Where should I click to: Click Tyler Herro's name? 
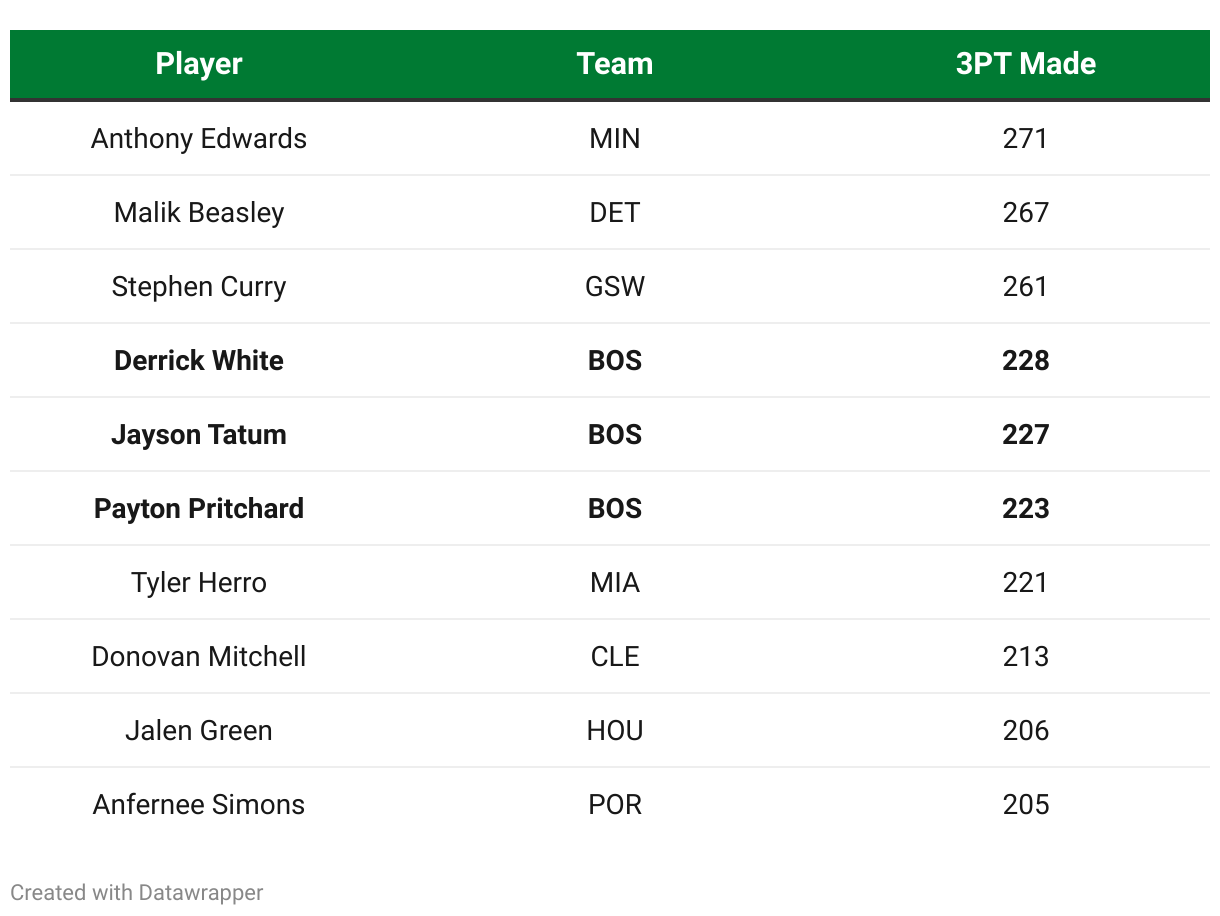(199, 582)
